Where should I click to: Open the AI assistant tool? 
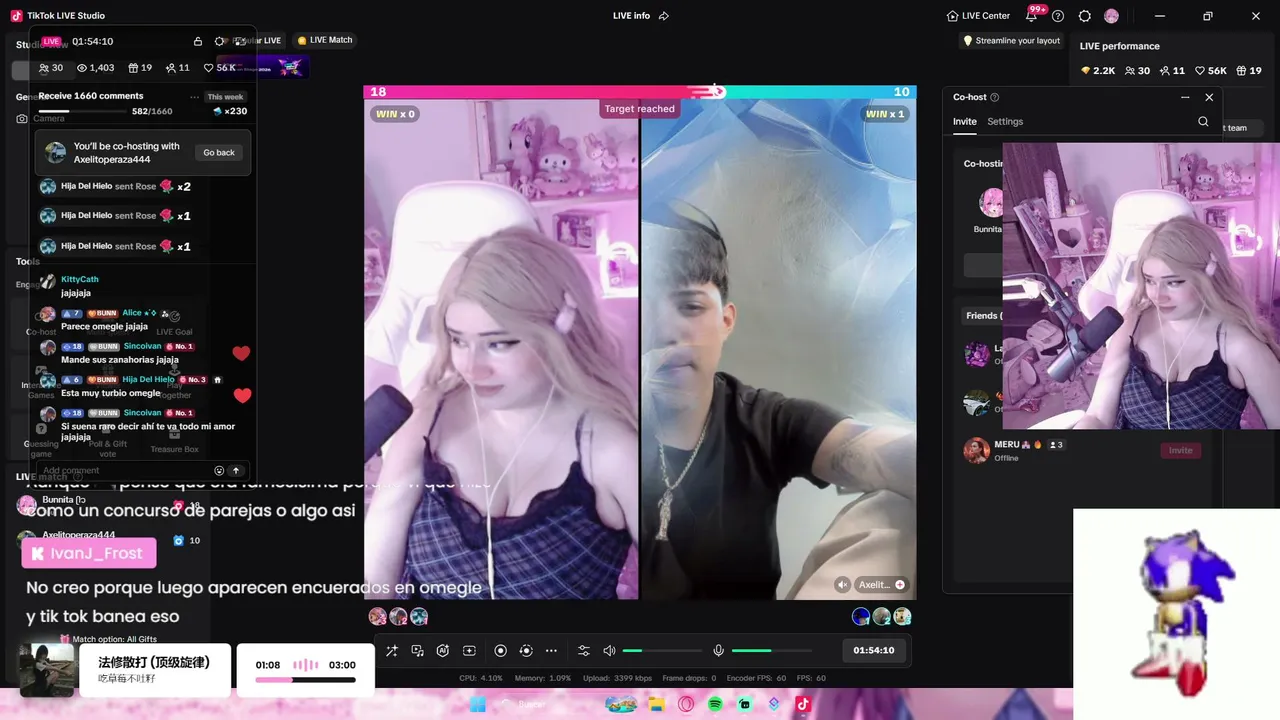point(443,651)
